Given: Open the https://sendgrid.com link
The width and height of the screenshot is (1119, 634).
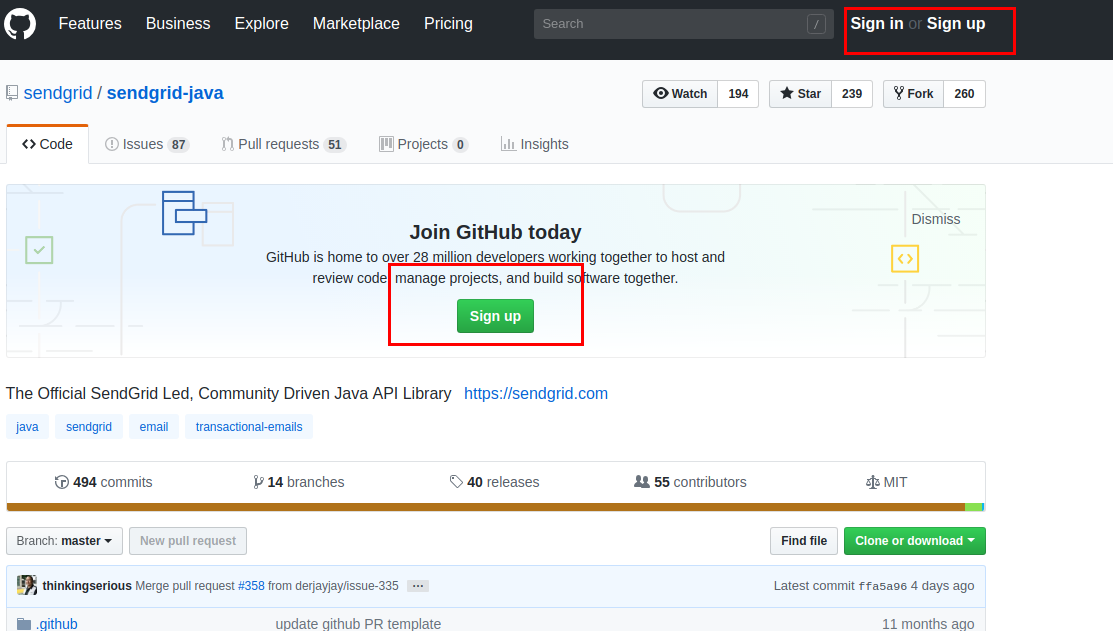Looking at the screenshot, I should 536,393.
